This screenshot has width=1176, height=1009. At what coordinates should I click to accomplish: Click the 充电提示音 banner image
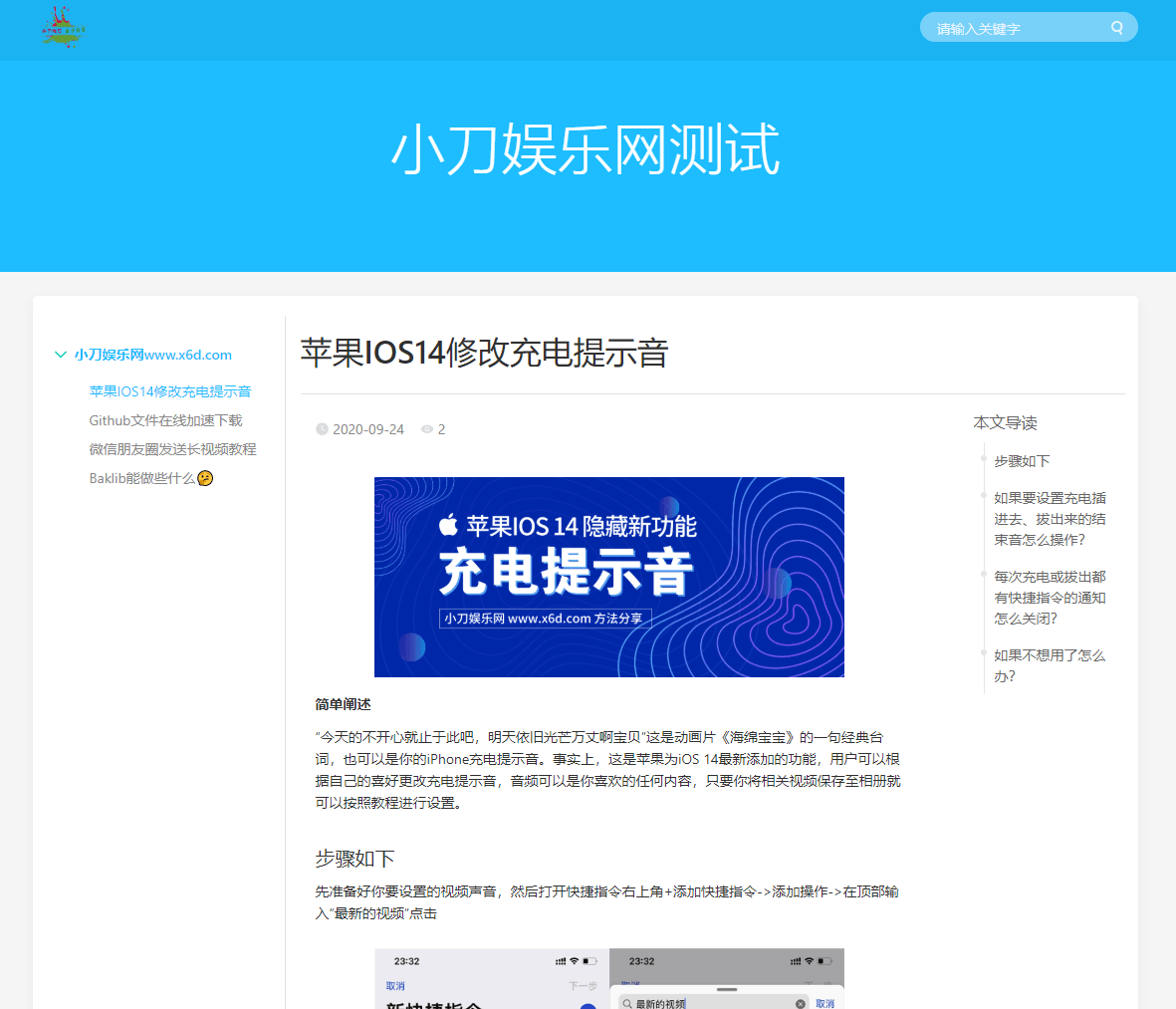click(x=608, y=578)
